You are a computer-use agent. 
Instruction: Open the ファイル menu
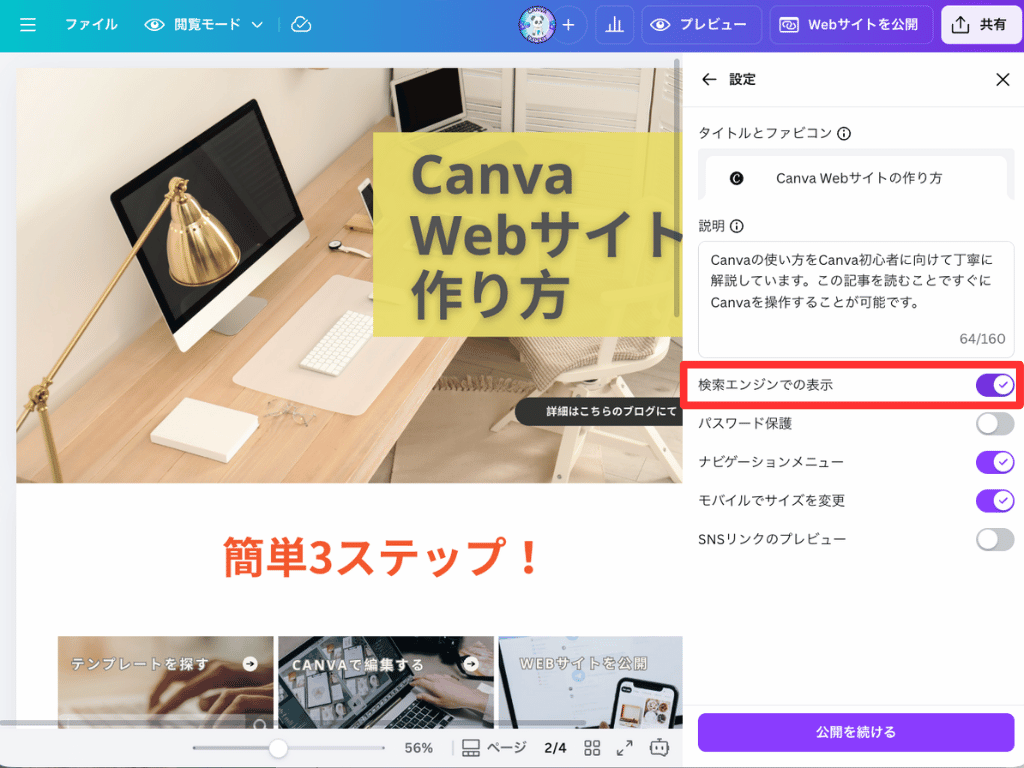click(x=91, y=25)
